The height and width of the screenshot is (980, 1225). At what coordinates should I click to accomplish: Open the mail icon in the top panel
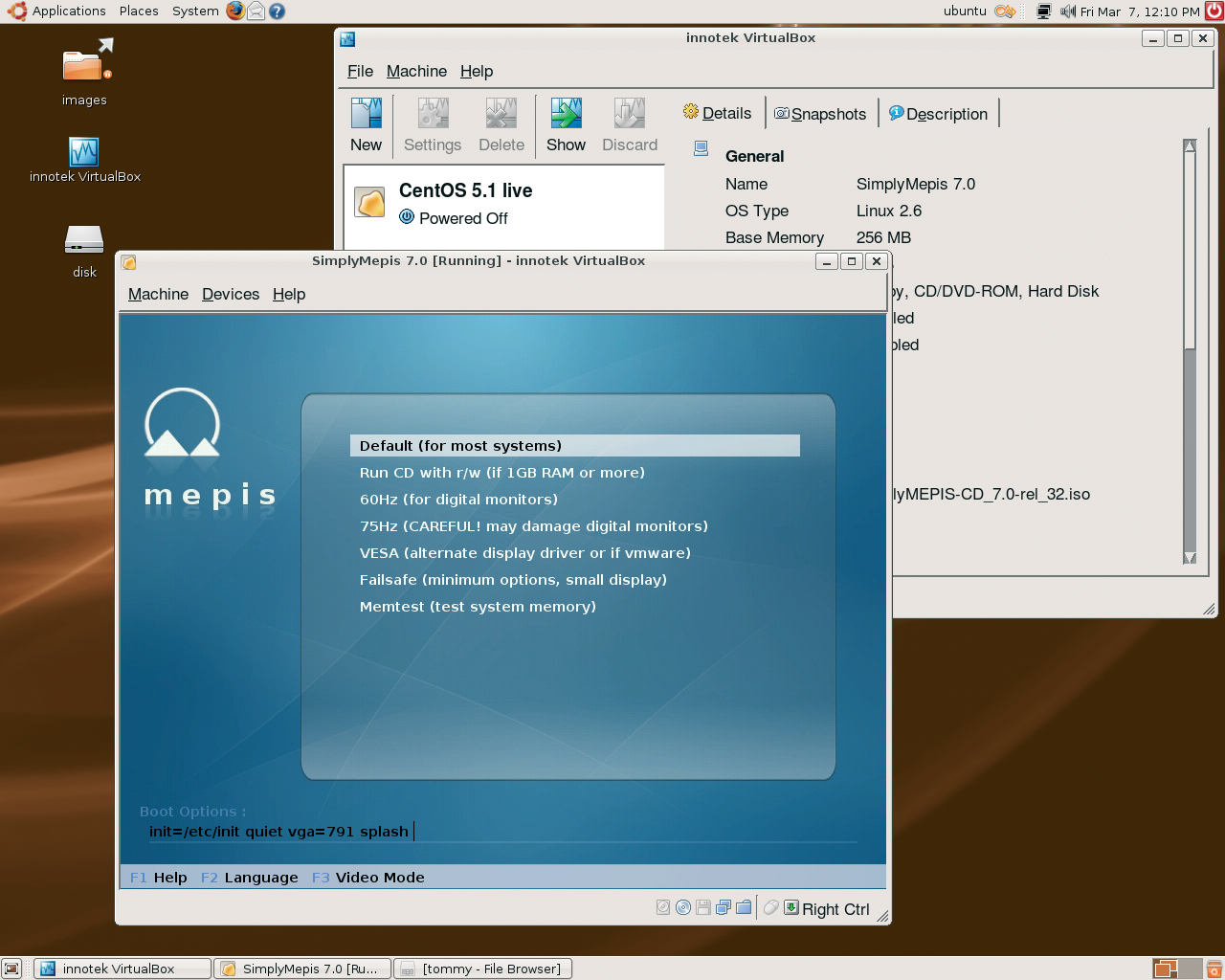(256, 11)
